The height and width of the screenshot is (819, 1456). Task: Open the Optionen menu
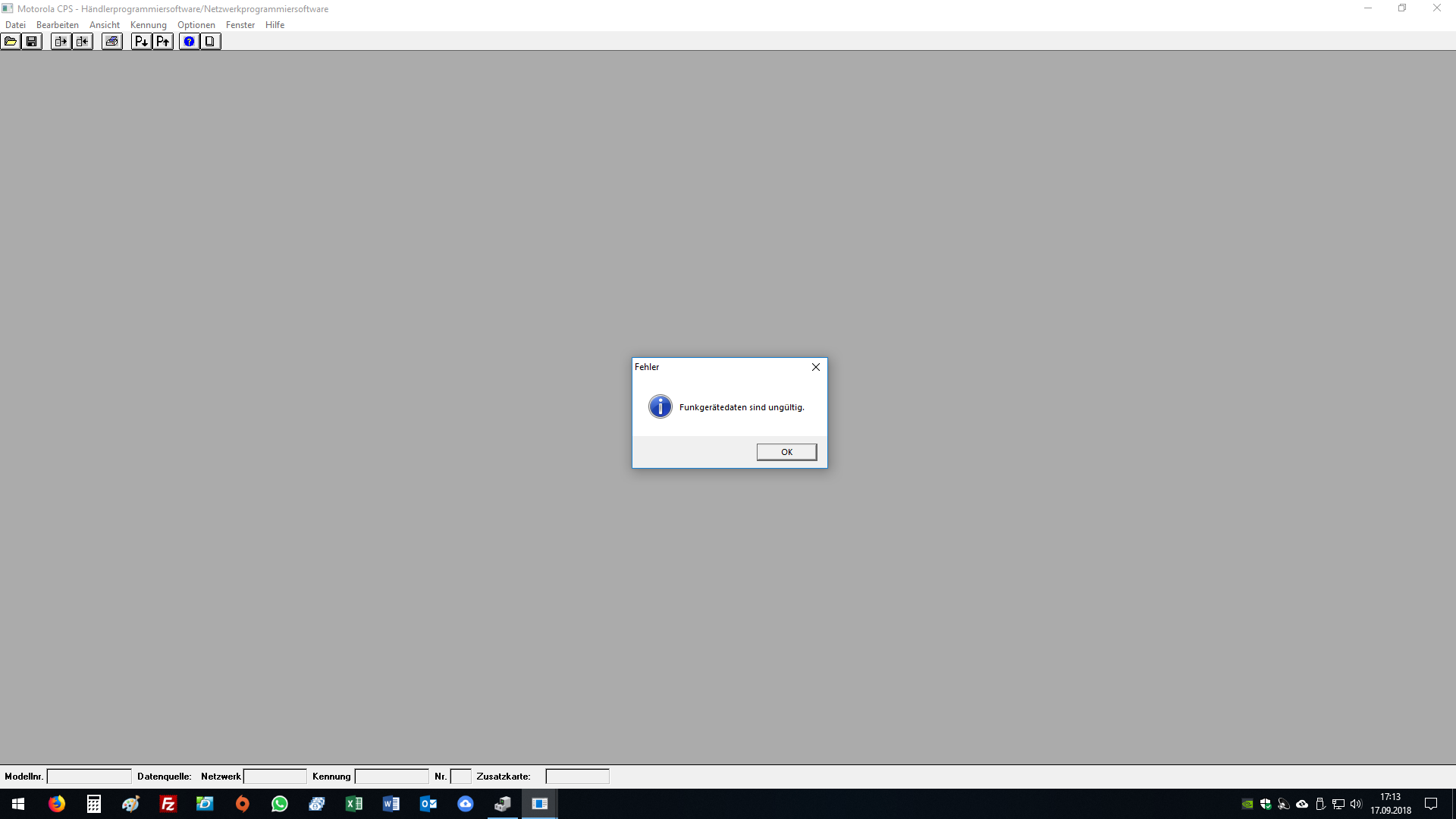click(196, 25)
